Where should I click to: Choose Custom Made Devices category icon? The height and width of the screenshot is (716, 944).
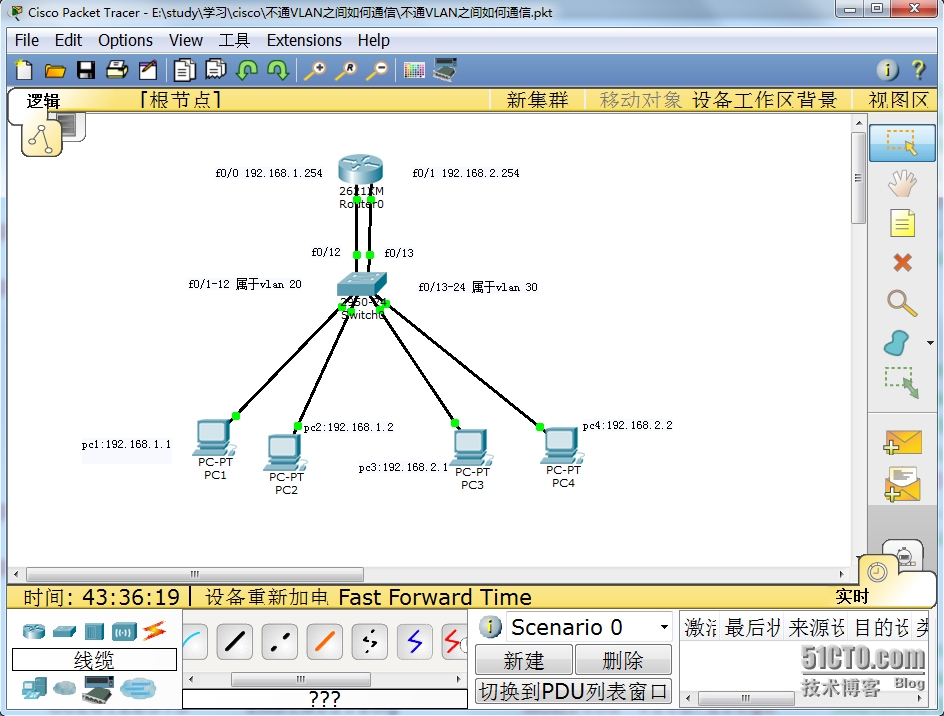point(99,689)
